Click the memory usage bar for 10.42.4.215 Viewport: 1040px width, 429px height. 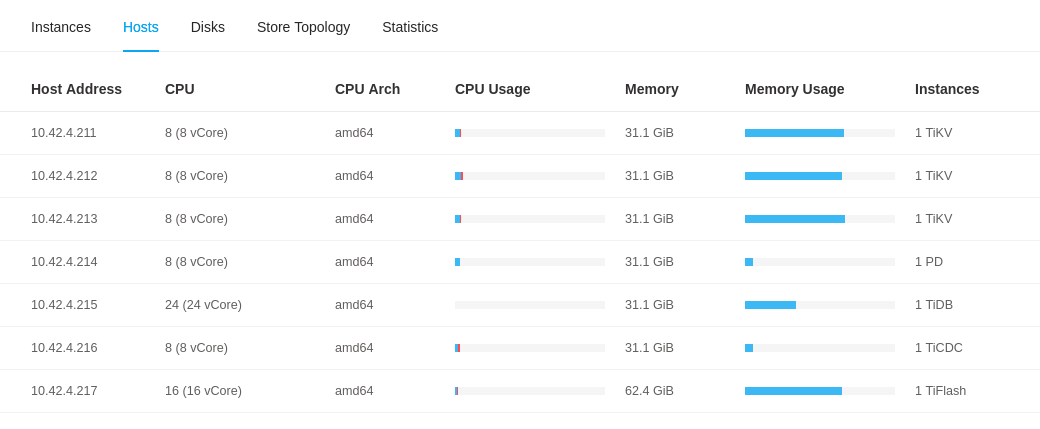(x=819, y=305)
